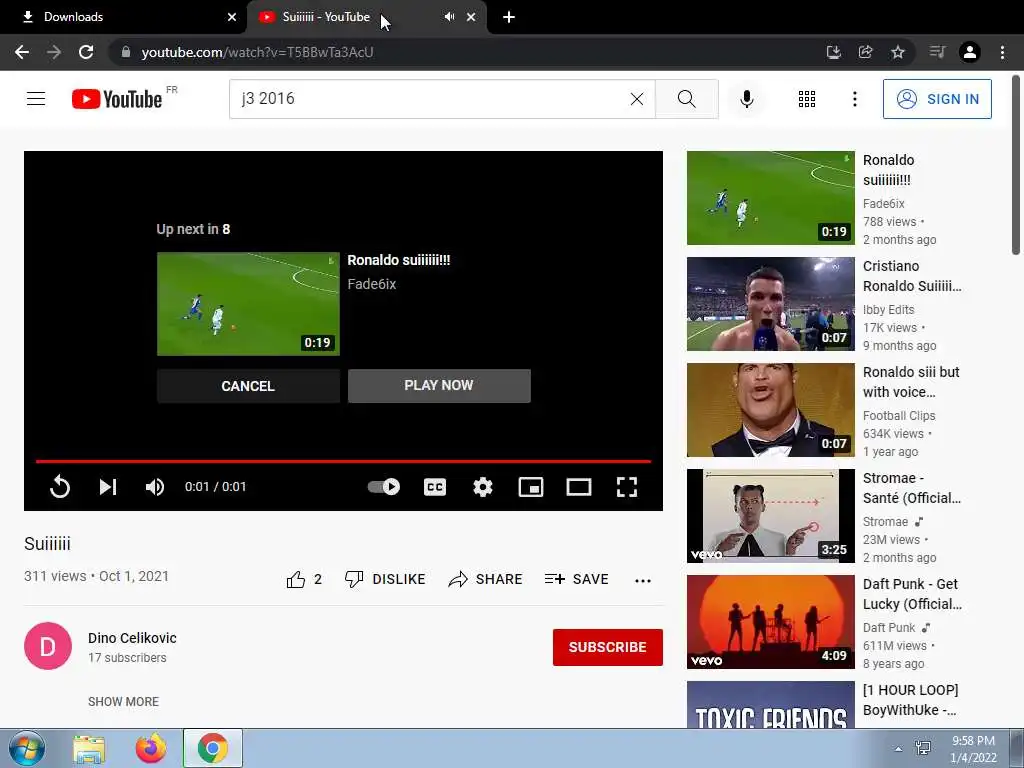Open Daft Punk - Get Lucky video
This screenshot has height=768, width=1024.
click(771, 622)
